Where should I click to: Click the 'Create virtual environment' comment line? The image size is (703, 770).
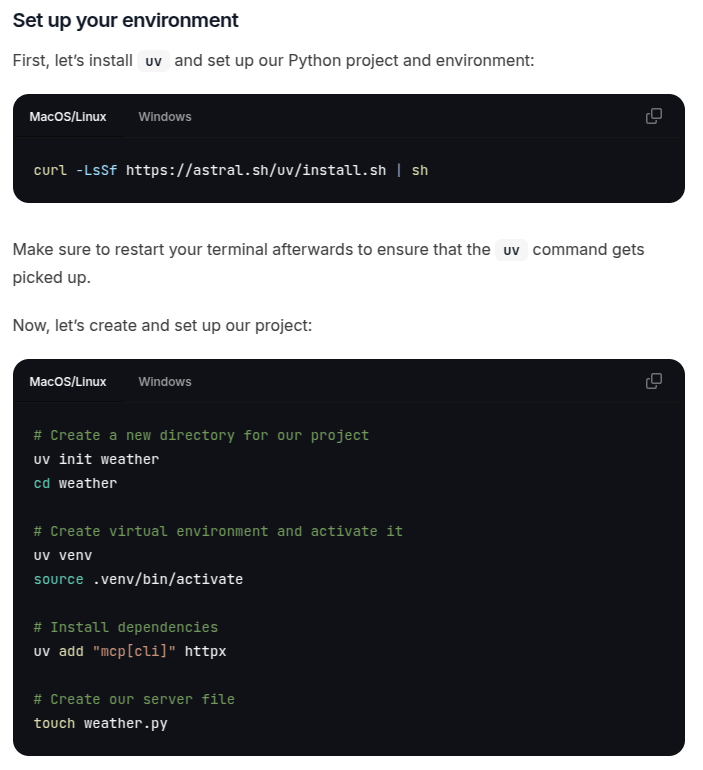pyautogui.click(x=218, y=531)
